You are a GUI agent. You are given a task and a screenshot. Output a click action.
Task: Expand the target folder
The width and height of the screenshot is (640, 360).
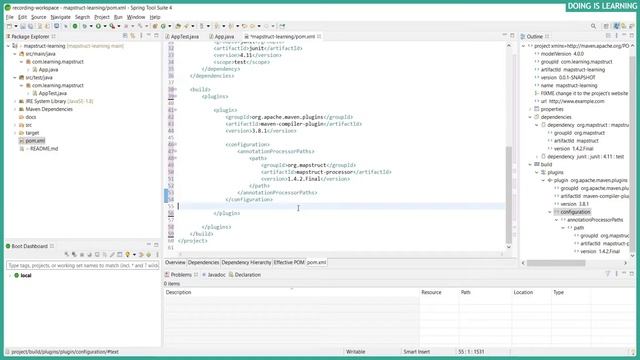pyautogui.click(x=15, y=133)
